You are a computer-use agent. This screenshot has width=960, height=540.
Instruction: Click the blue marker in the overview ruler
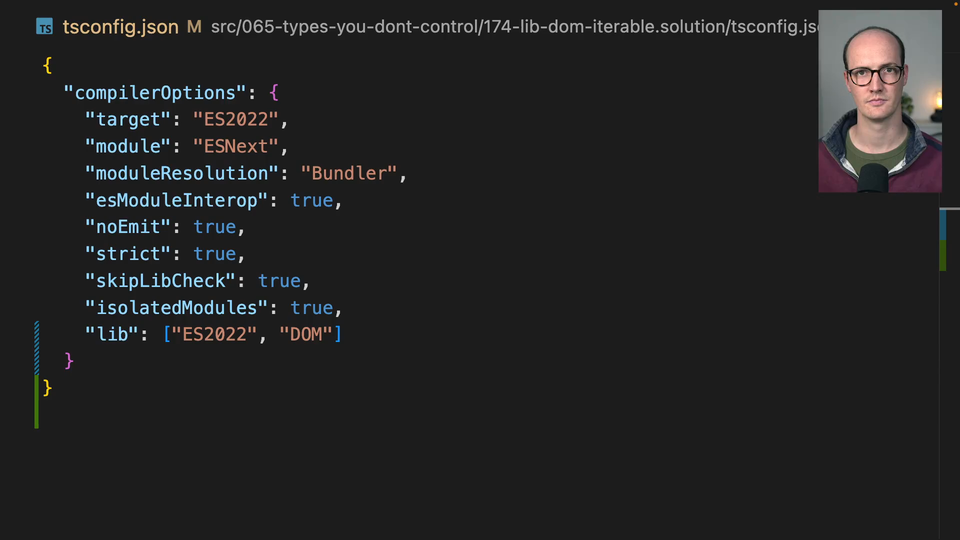(x=943, y=225)
